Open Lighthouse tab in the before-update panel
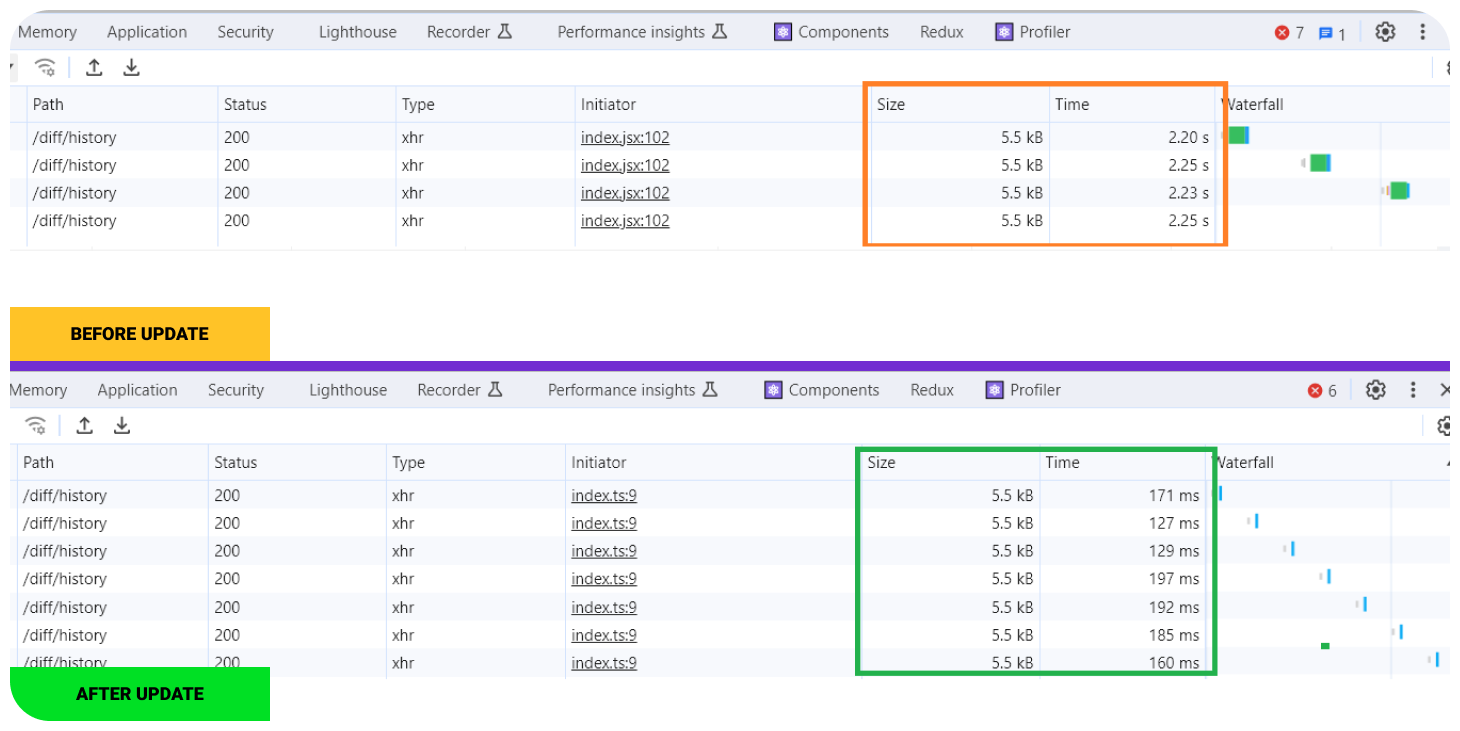The width and height of the screenshot is (1460, 731). pos(357,32)
